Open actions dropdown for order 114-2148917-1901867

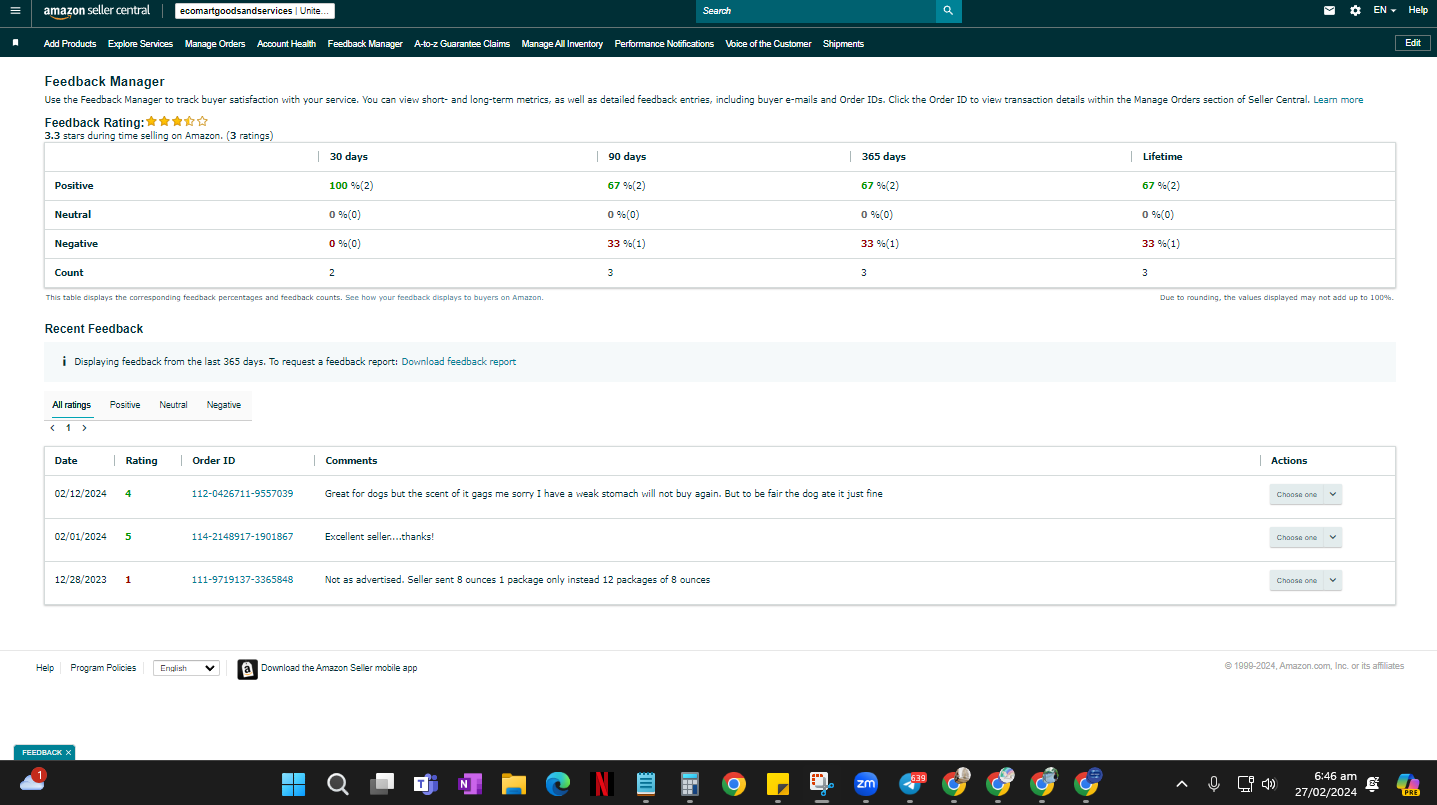[x=1306, y=537]
